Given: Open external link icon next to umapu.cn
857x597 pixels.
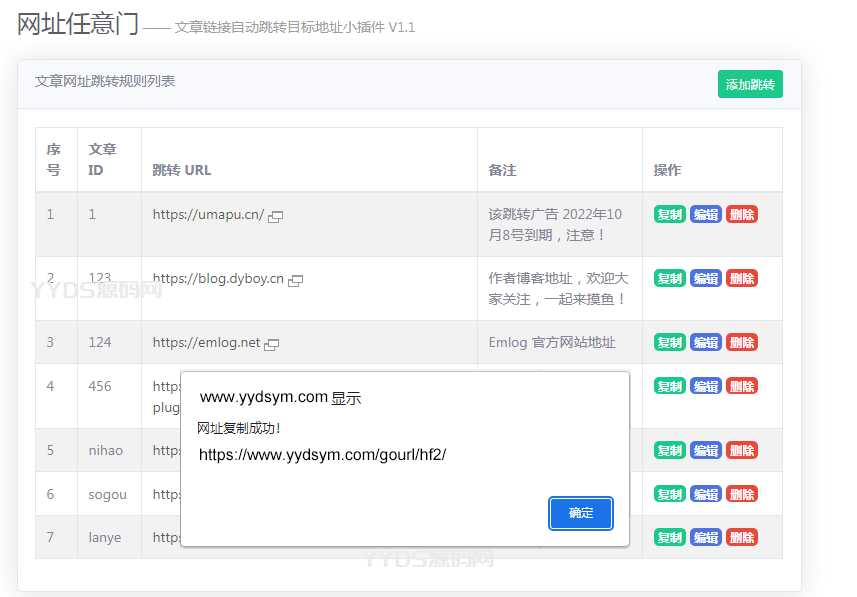Looking at the screenshot, I should click(276, 215).
